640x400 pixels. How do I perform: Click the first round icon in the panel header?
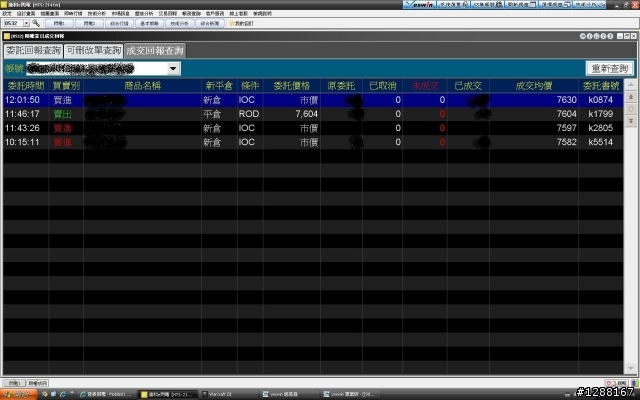point(583,36)
